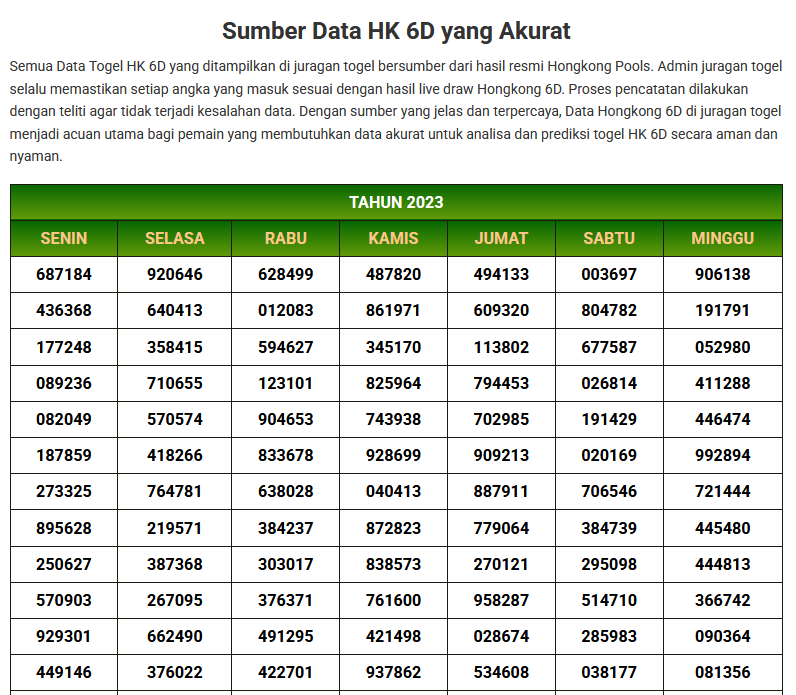Click the cell with number 123101

tap(285, 383)
